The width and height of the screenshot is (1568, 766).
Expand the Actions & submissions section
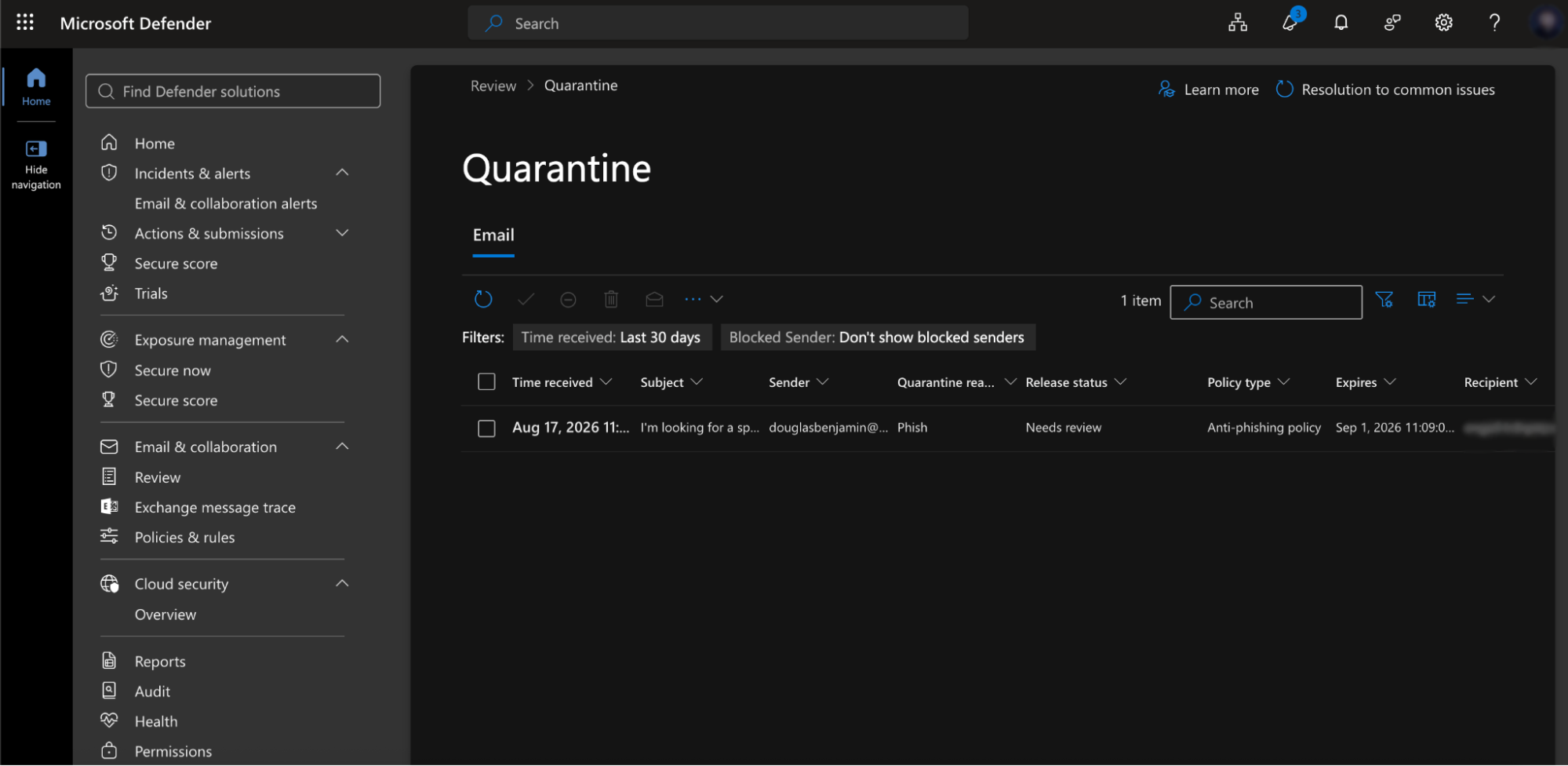342,233
